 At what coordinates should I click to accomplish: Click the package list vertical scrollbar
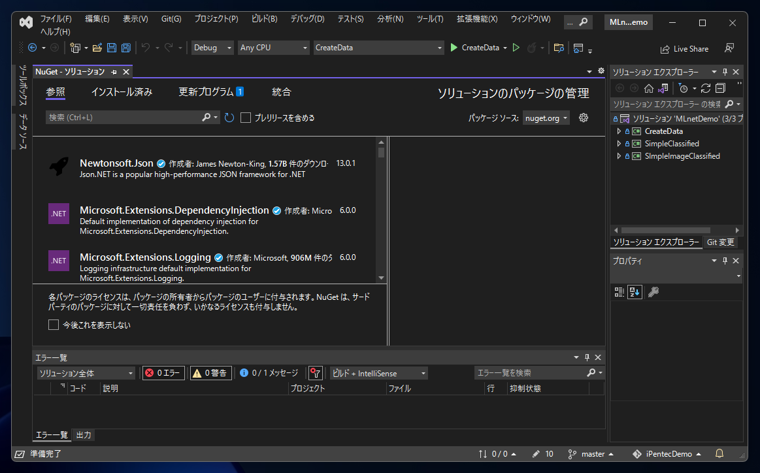[x=381, y=210]
